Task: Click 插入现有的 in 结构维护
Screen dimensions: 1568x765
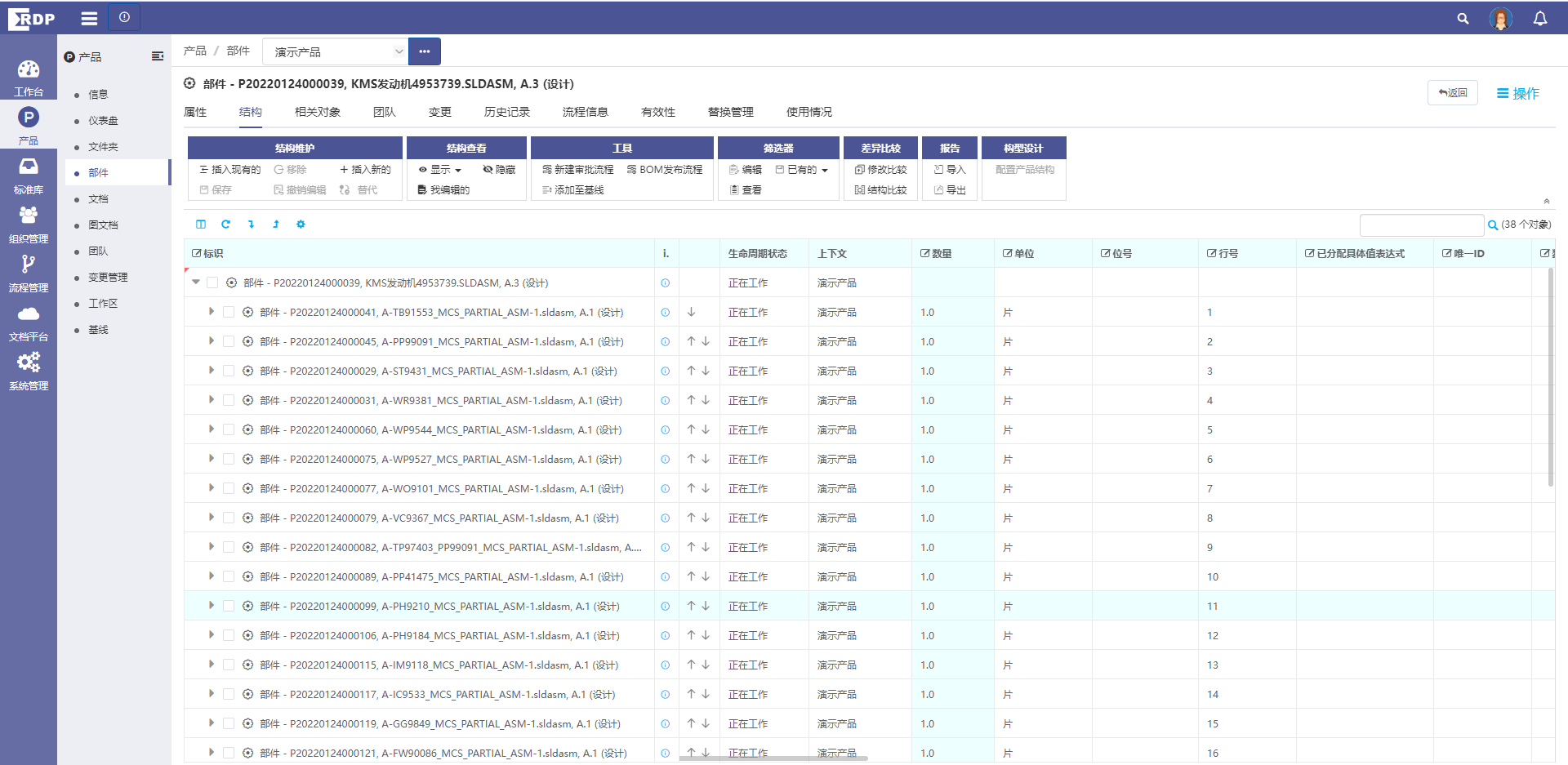Action: tap(230, 170)
